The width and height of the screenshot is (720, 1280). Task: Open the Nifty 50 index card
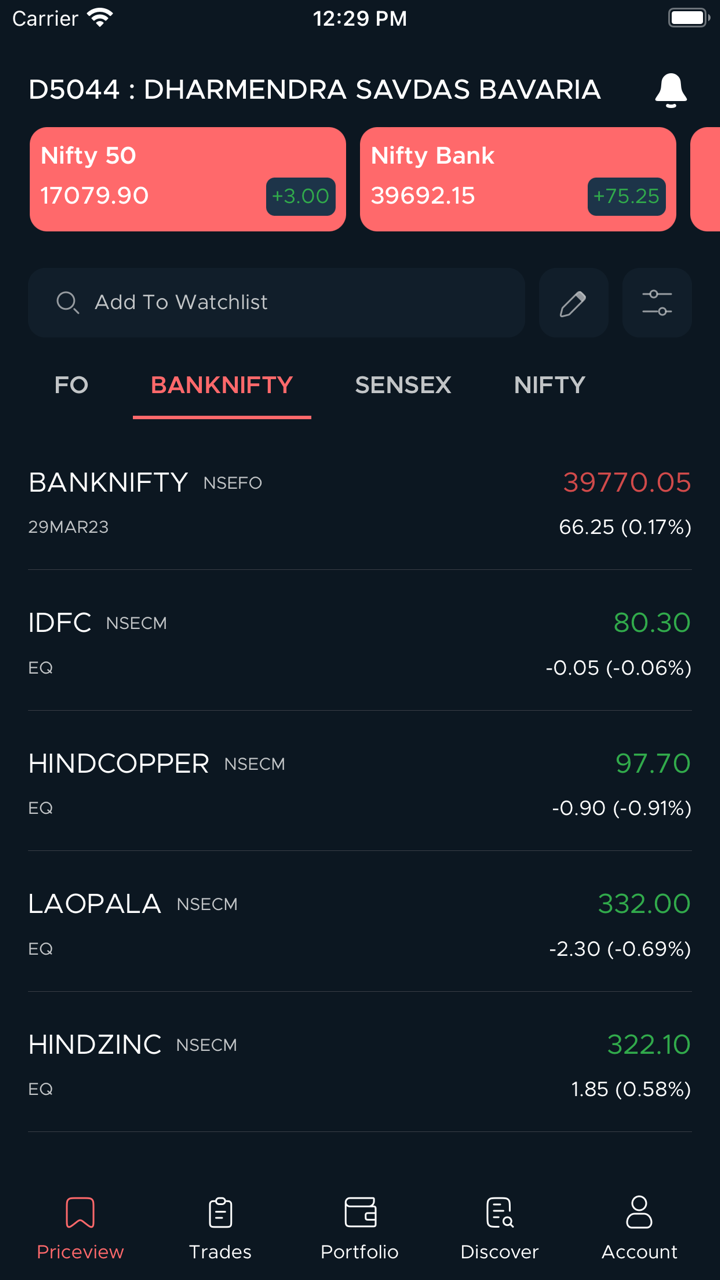(187, 179)
